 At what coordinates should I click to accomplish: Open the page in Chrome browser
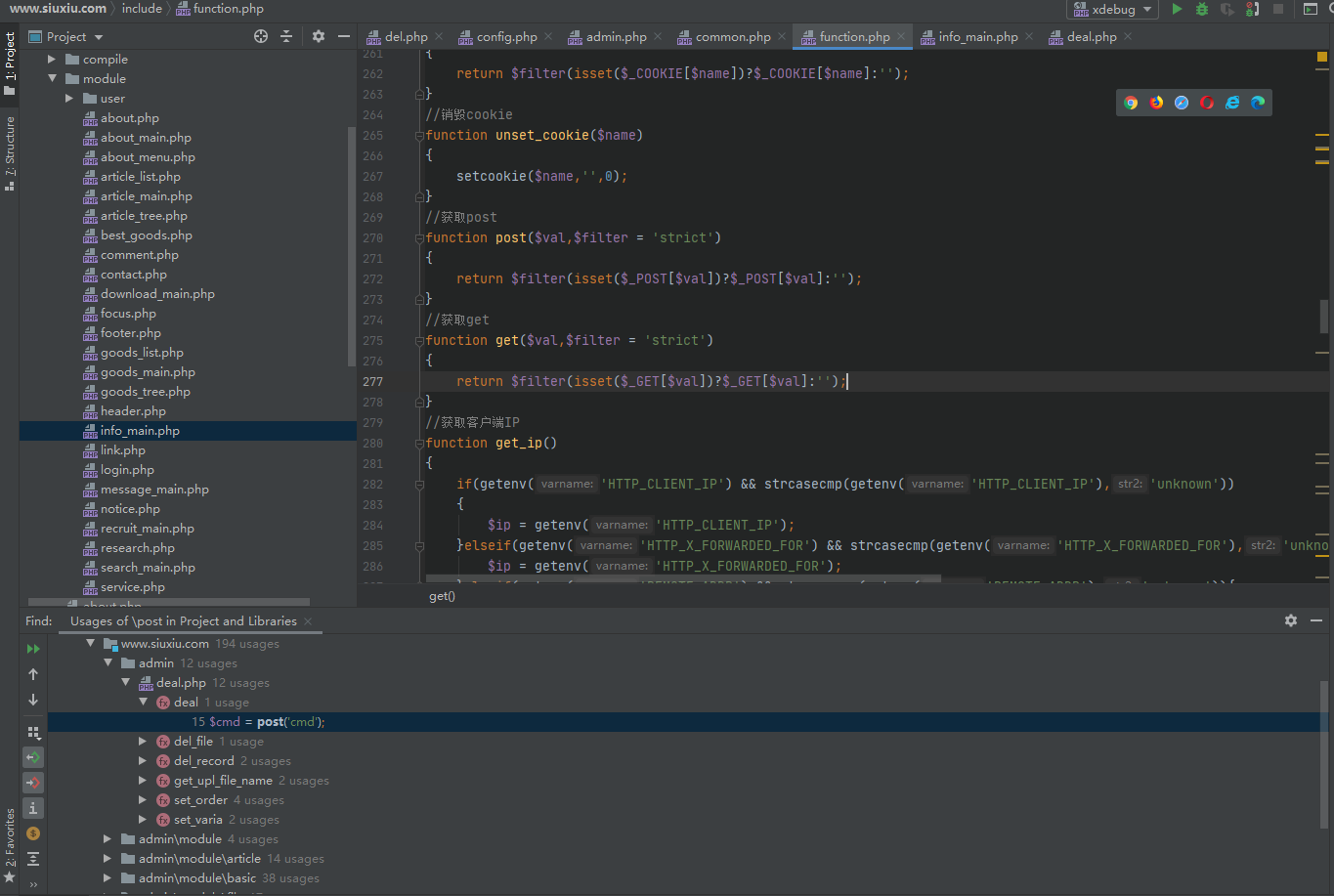click(x=1131, y=103)
